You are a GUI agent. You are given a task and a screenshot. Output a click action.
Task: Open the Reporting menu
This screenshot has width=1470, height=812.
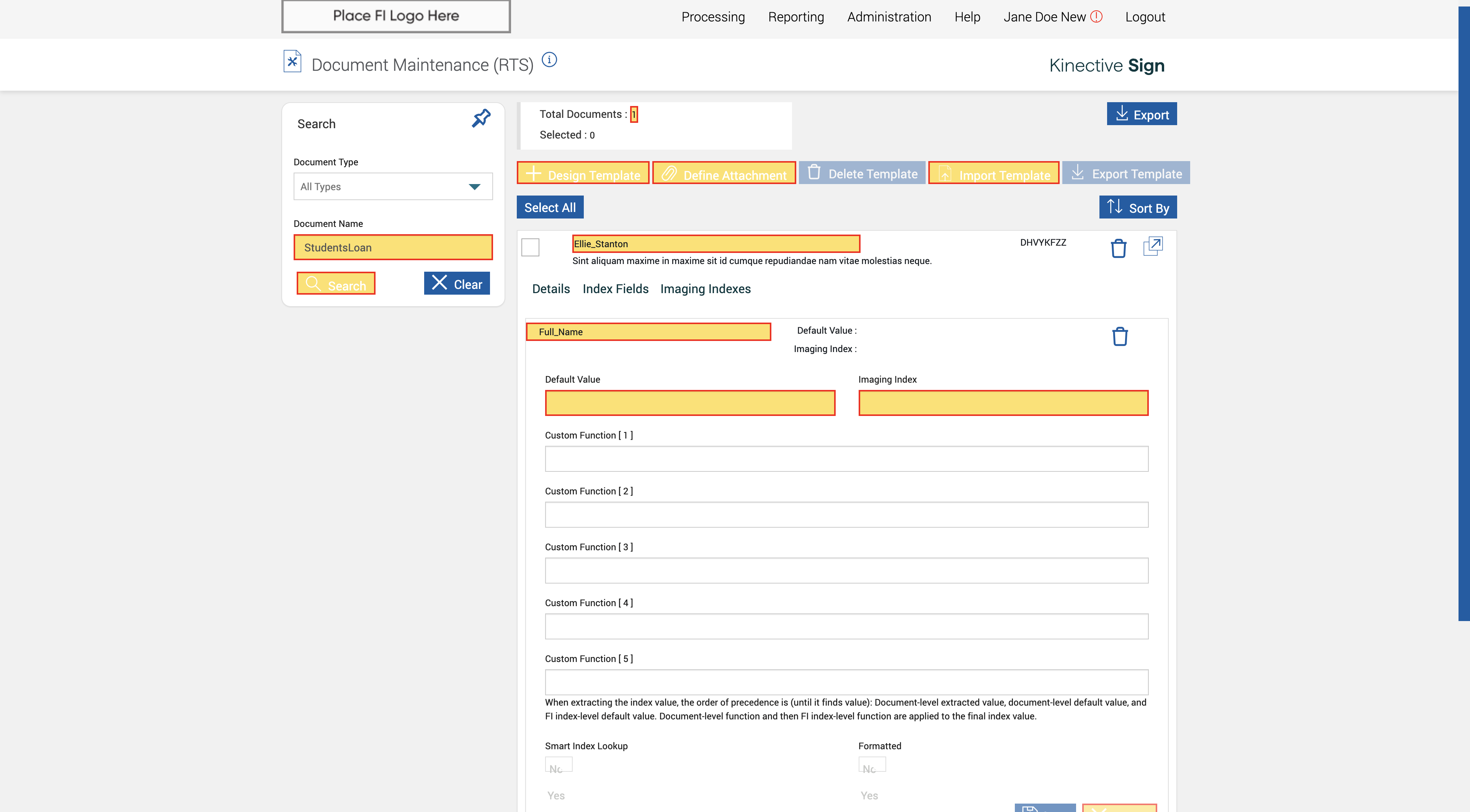[x=795, y=17]
